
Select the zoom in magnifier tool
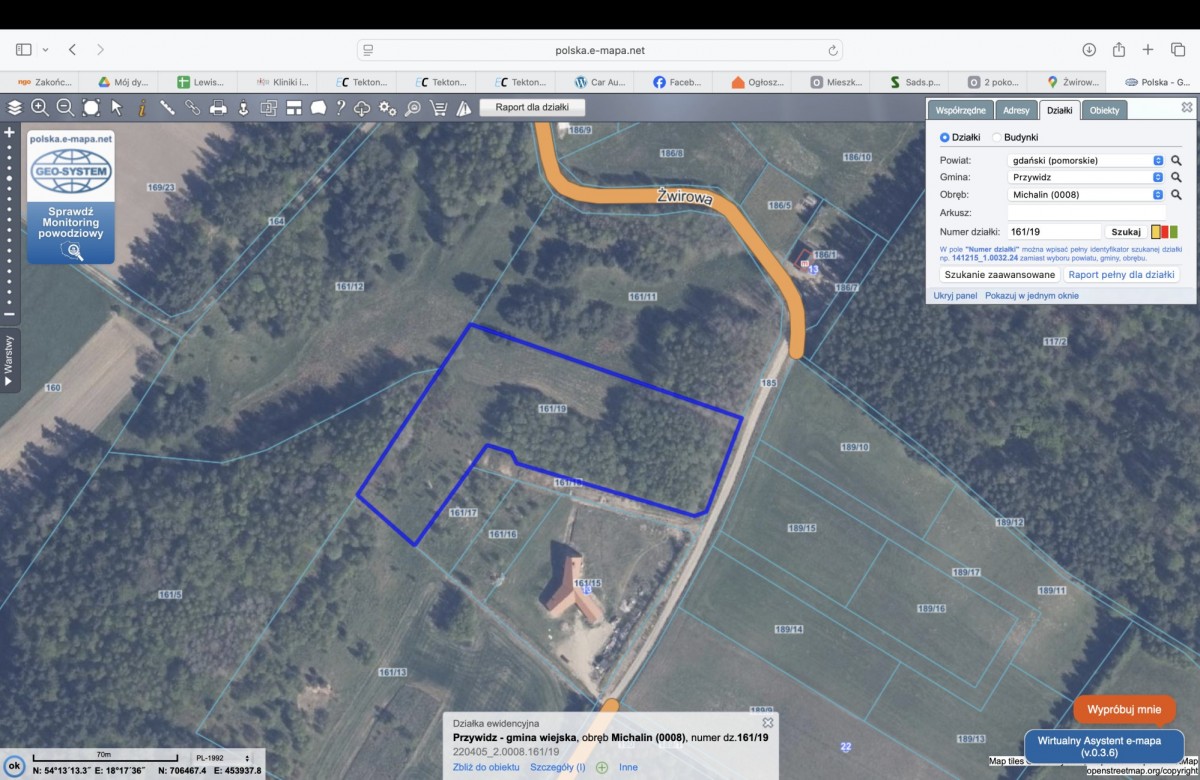(x=40, y=108)
